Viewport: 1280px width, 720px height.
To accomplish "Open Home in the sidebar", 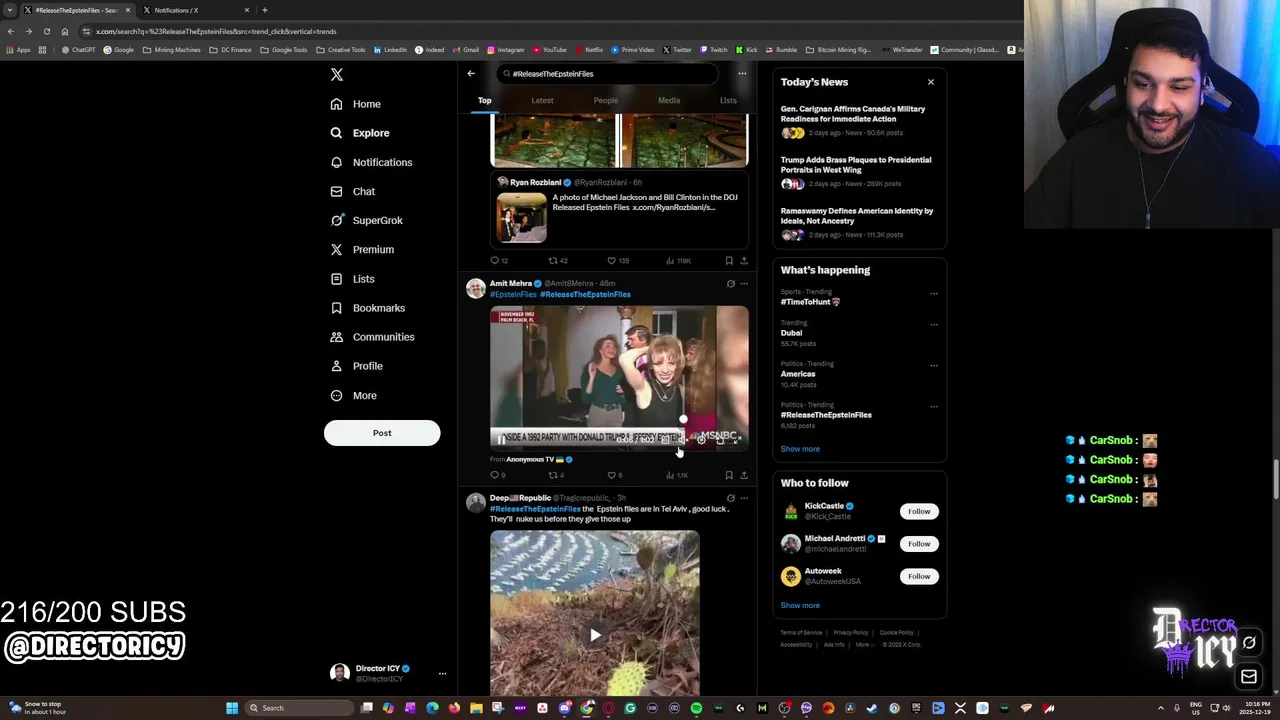I will [x=355, y=104].
